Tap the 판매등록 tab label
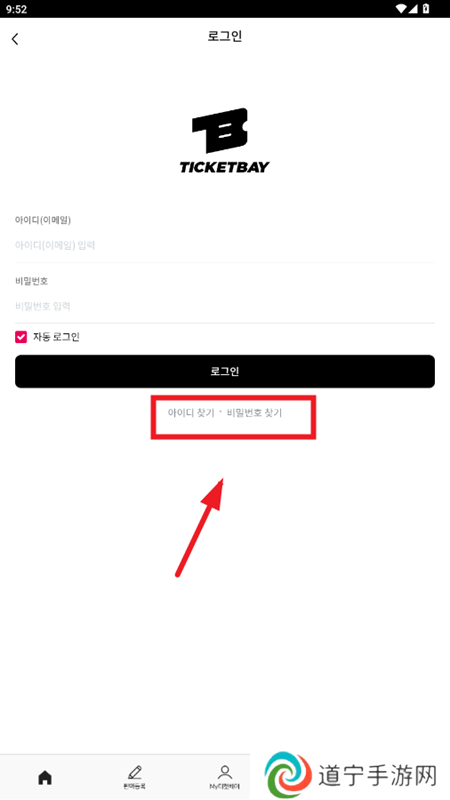Image resolution: width=450 pixels, height=800 pixels. pos(135,787)
